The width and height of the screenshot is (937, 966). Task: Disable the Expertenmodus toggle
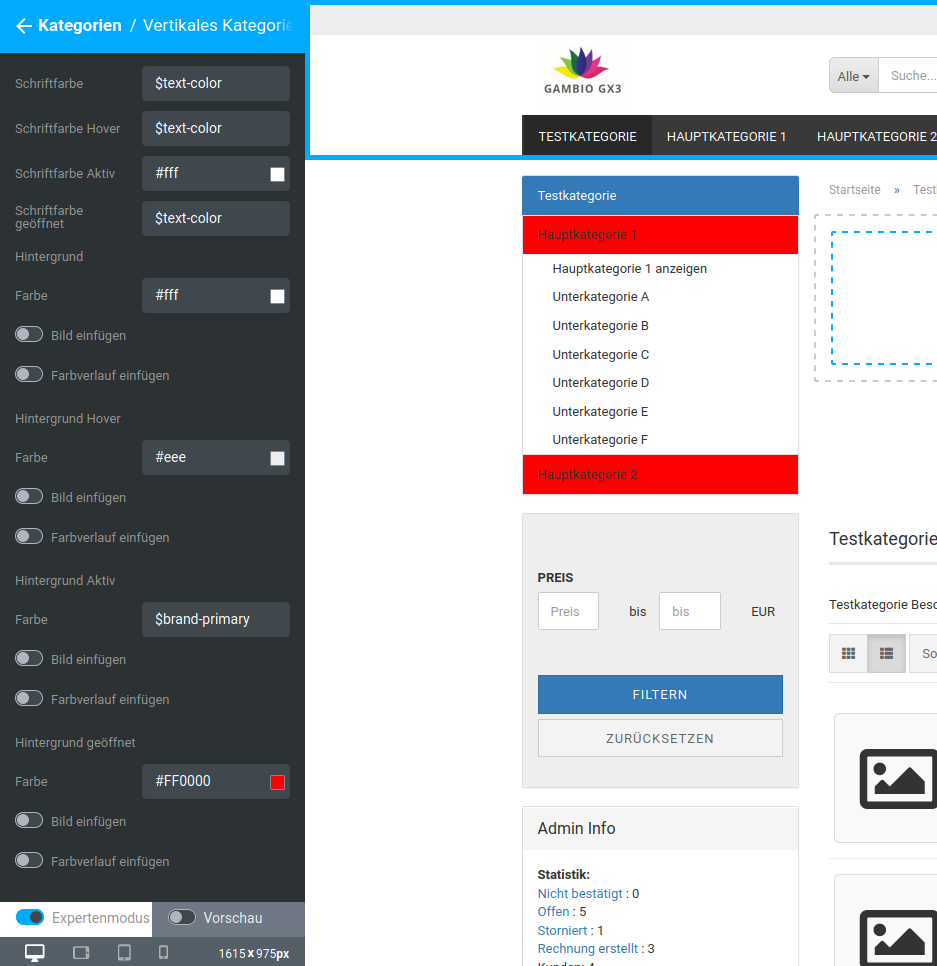click(30, 917)
